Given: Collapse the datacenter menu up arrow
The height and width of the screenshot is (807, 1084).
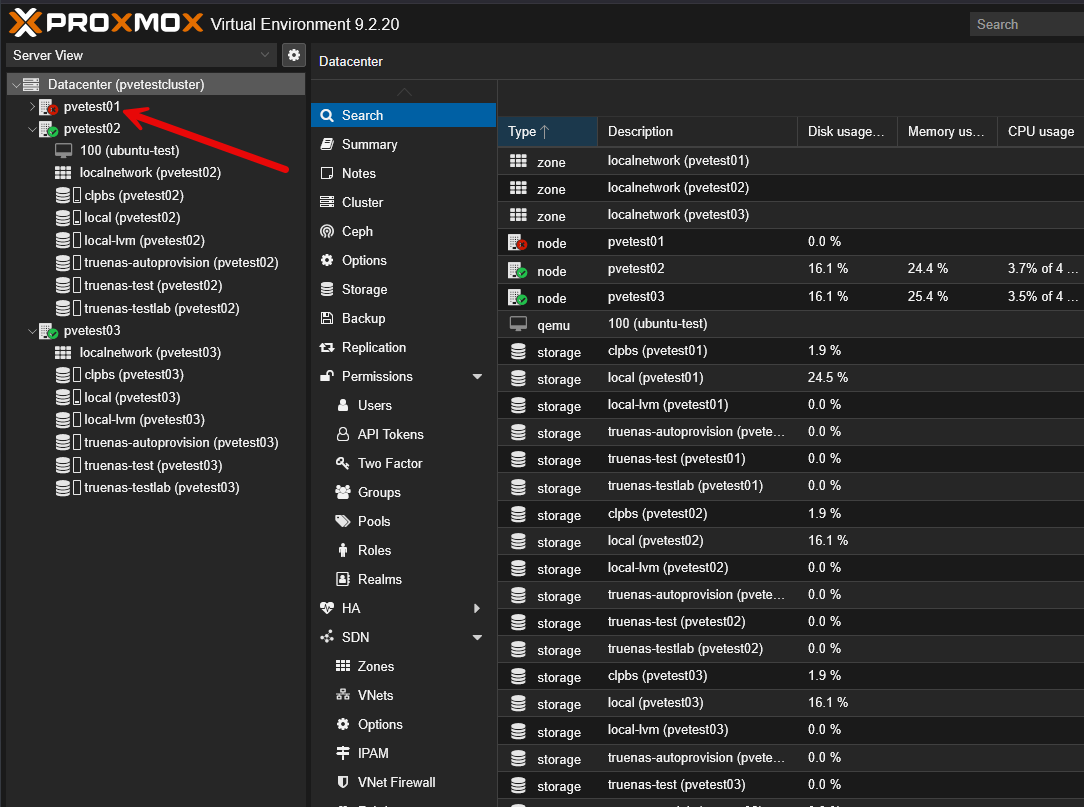Looking at the screenshot, I should point(404,92).
